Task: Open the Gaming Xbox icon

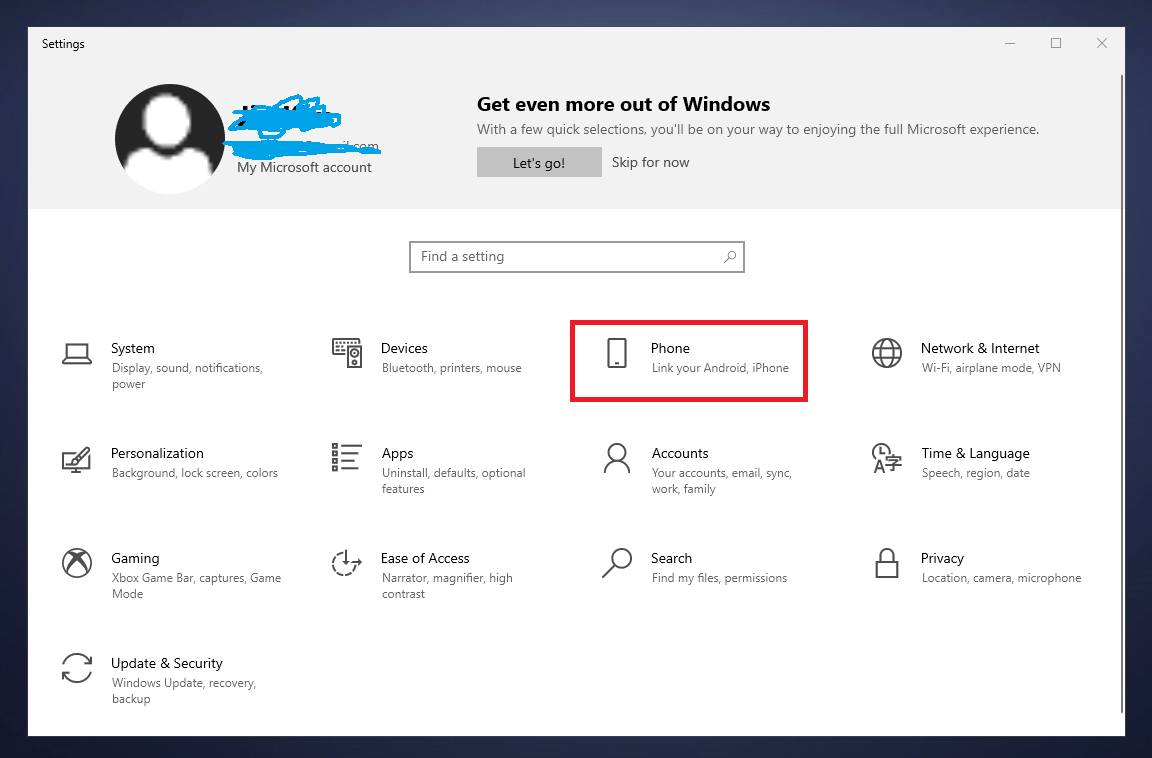Action: [x=77, y=563]
